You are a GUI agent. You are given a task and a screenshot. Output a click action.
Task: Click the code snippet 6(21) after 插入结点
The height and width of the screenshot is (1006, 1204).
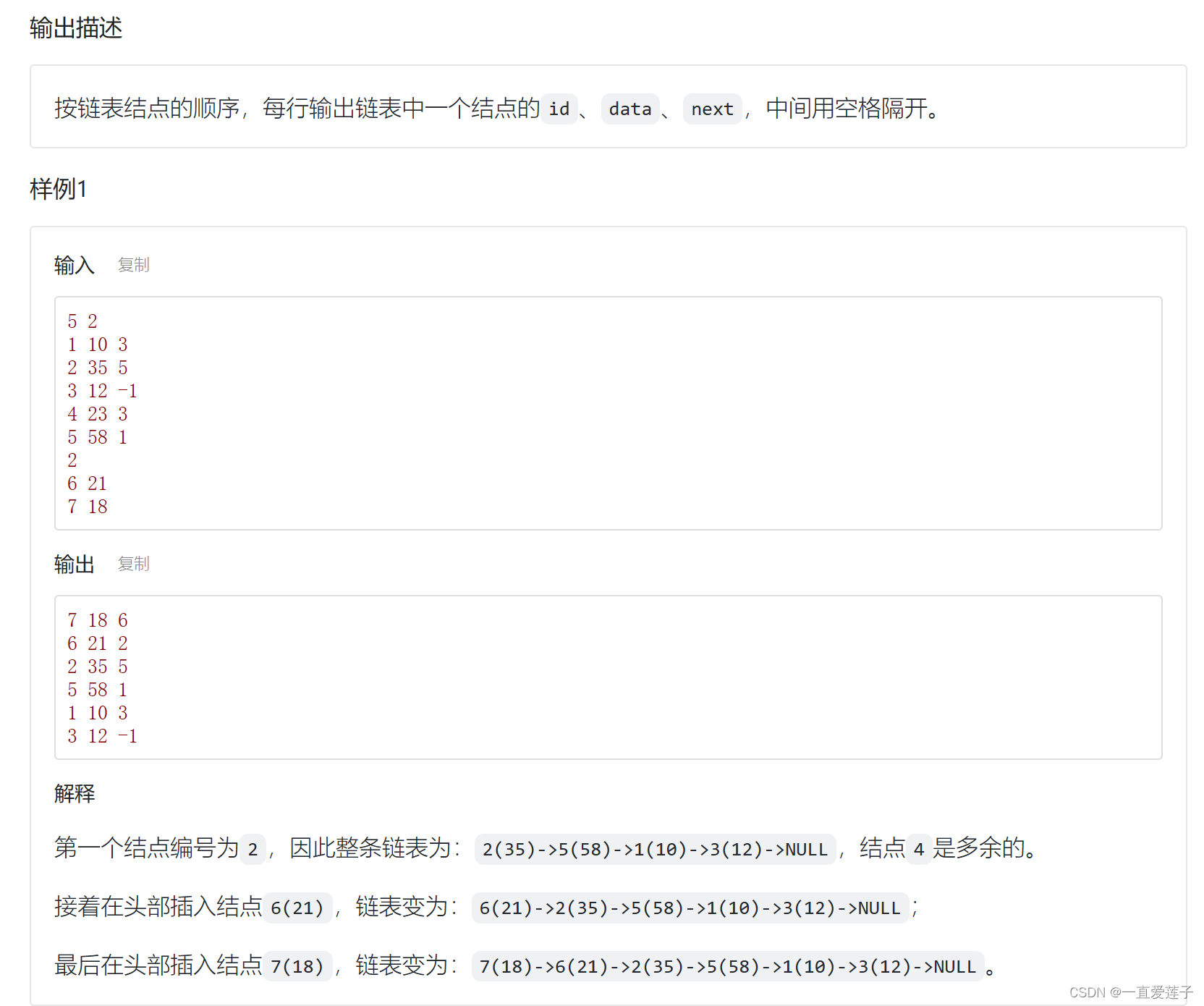tap(297, 908)
